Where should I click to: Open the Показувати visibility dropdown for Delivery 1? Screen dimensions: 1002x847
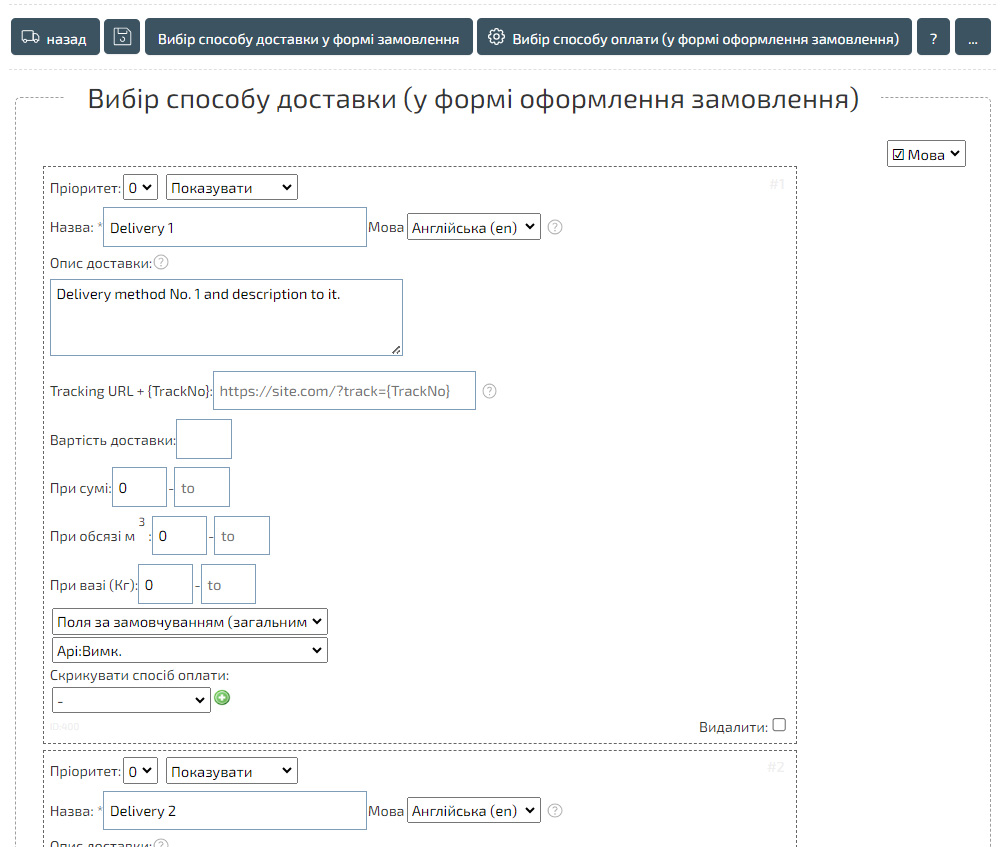point(232,188)
